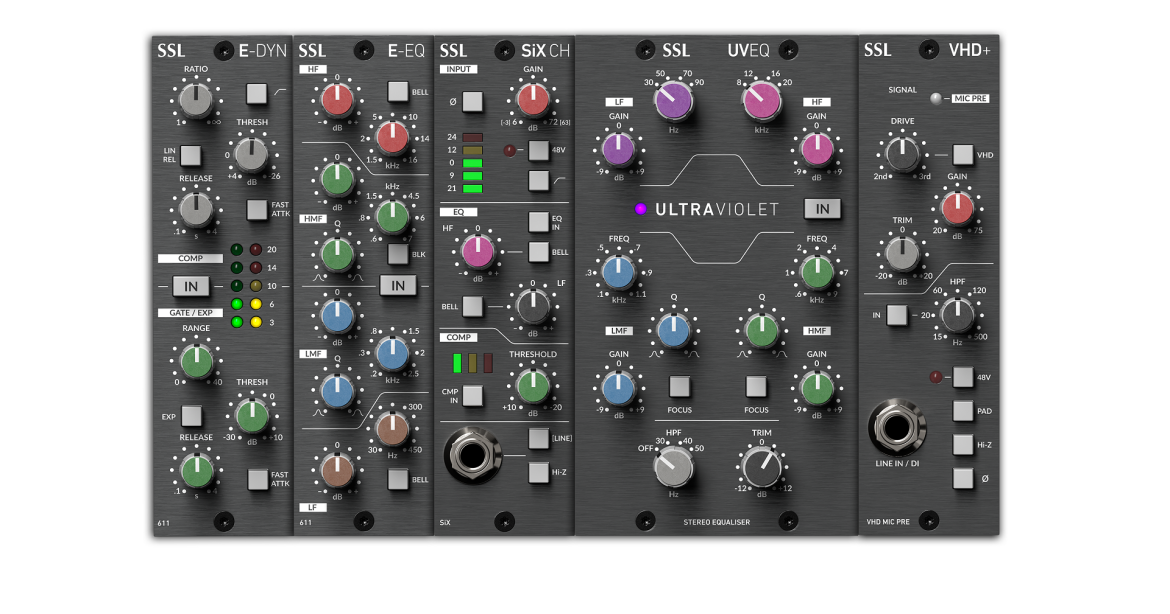
Task: Click the compressor THRESH knob on E-DYN
Action: tap(251, 154)
